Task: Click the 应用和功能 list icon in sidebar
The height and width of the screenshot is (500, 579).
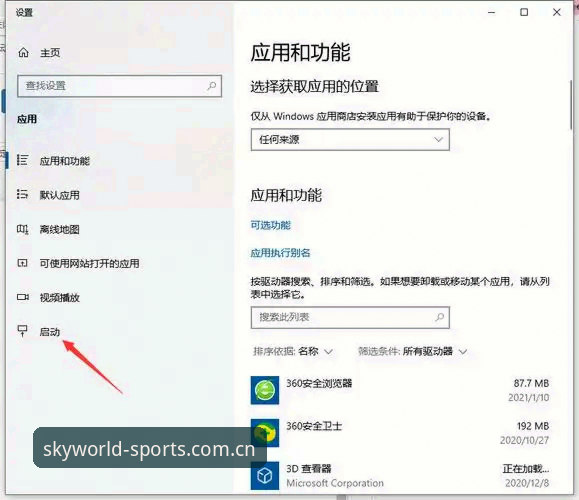Action: coord(22,160)
